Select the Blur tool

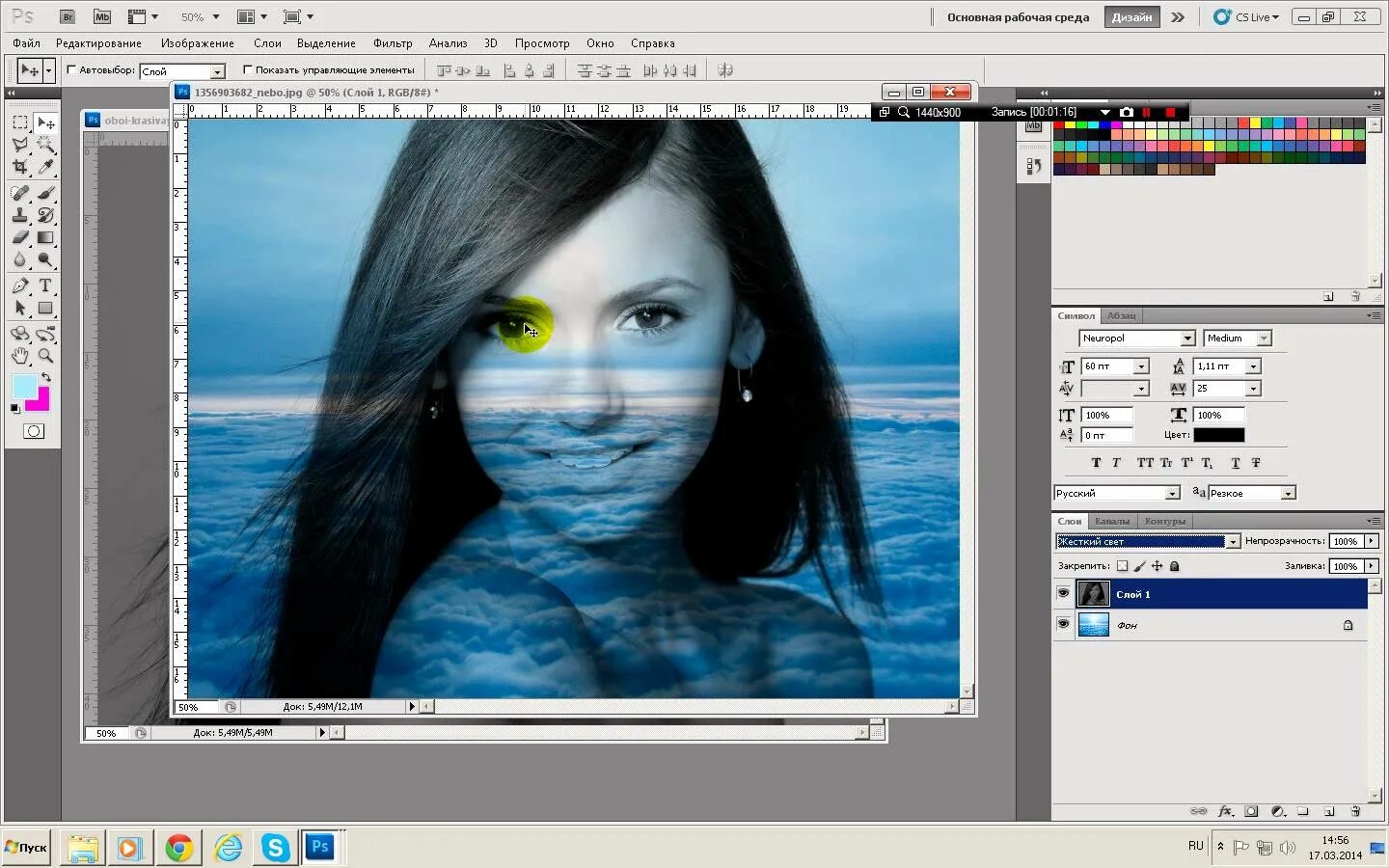tap(20, 259)
